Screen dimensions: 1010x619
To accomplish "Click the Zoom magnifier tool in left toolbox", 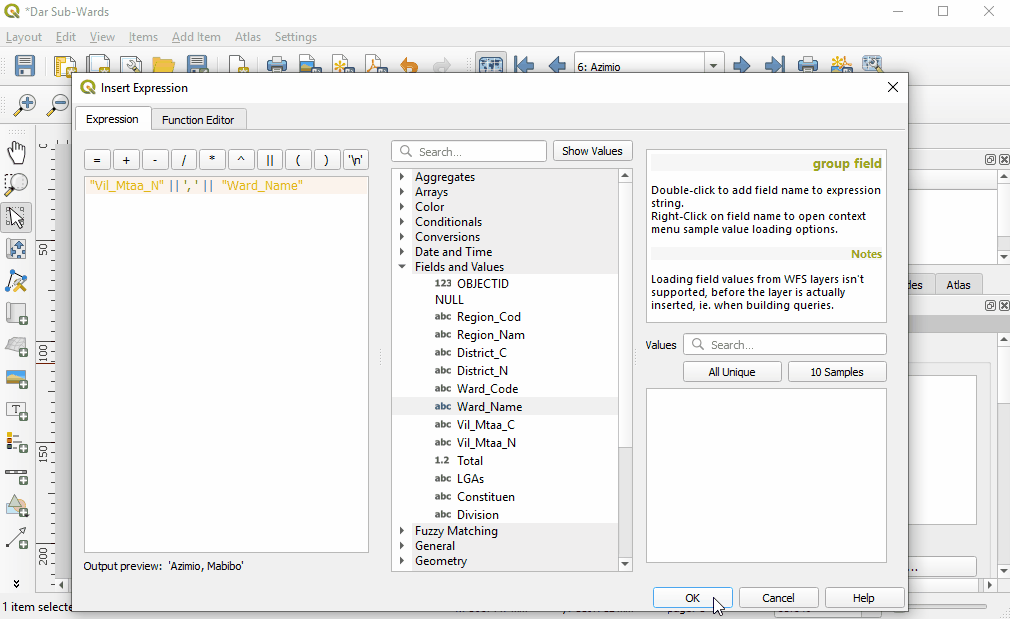I will pyautogui.click(x=17, y=184).
